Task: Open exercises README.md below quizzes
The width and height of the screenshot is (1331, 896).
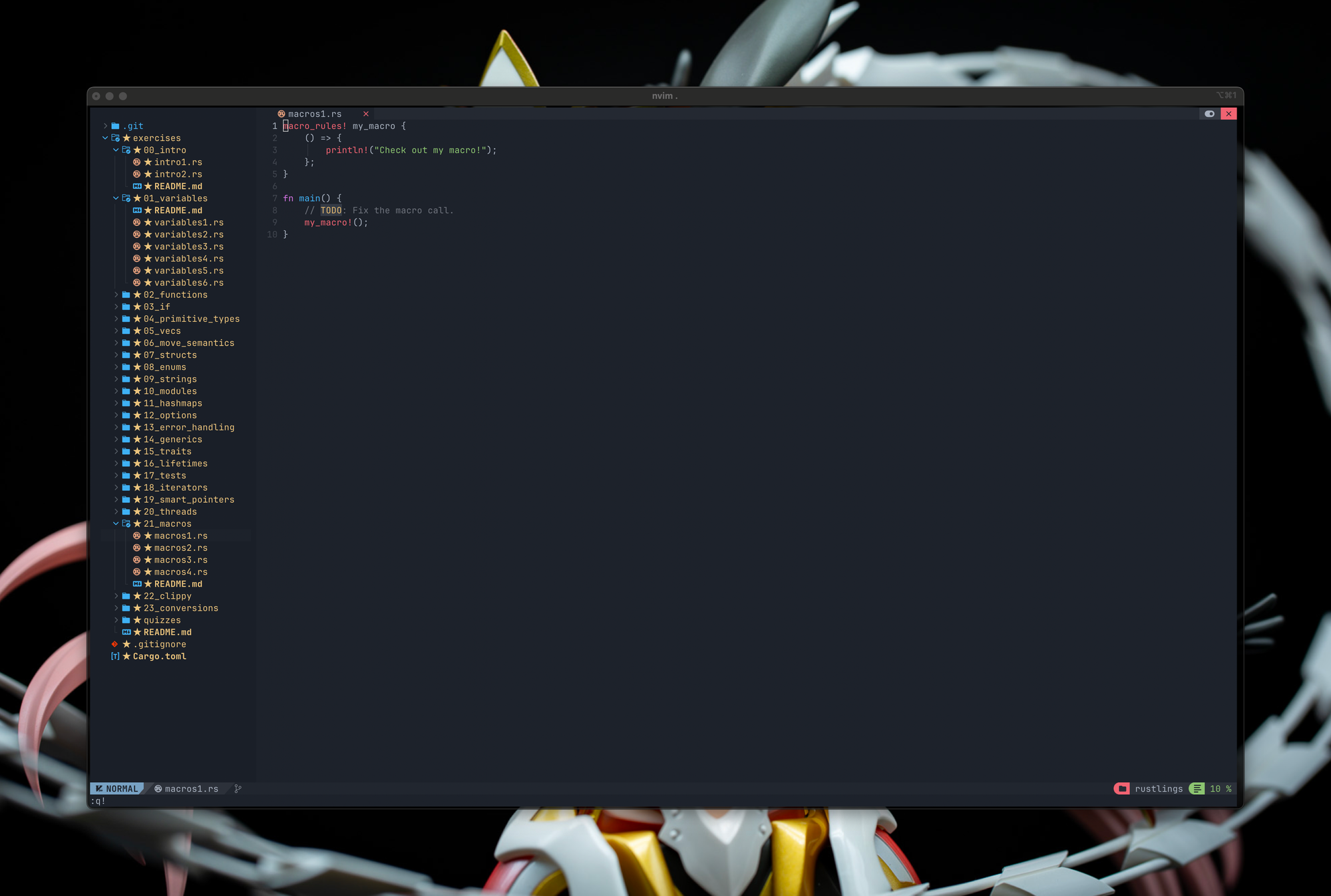Action: coord(168,632)
